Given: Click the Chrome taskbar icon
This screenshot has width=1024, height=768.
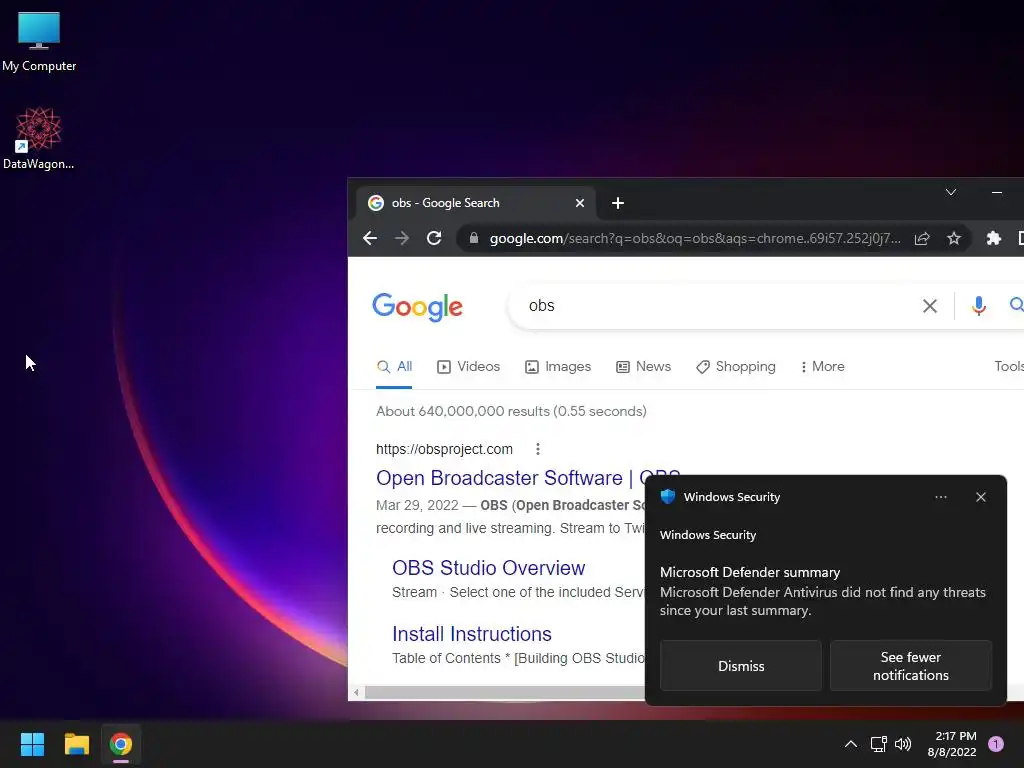Looking at the screenshot, I should pos(121,744).
